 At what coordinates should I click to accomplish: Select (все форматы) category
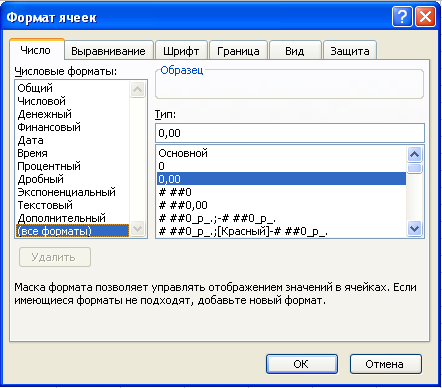pos(72,231)
